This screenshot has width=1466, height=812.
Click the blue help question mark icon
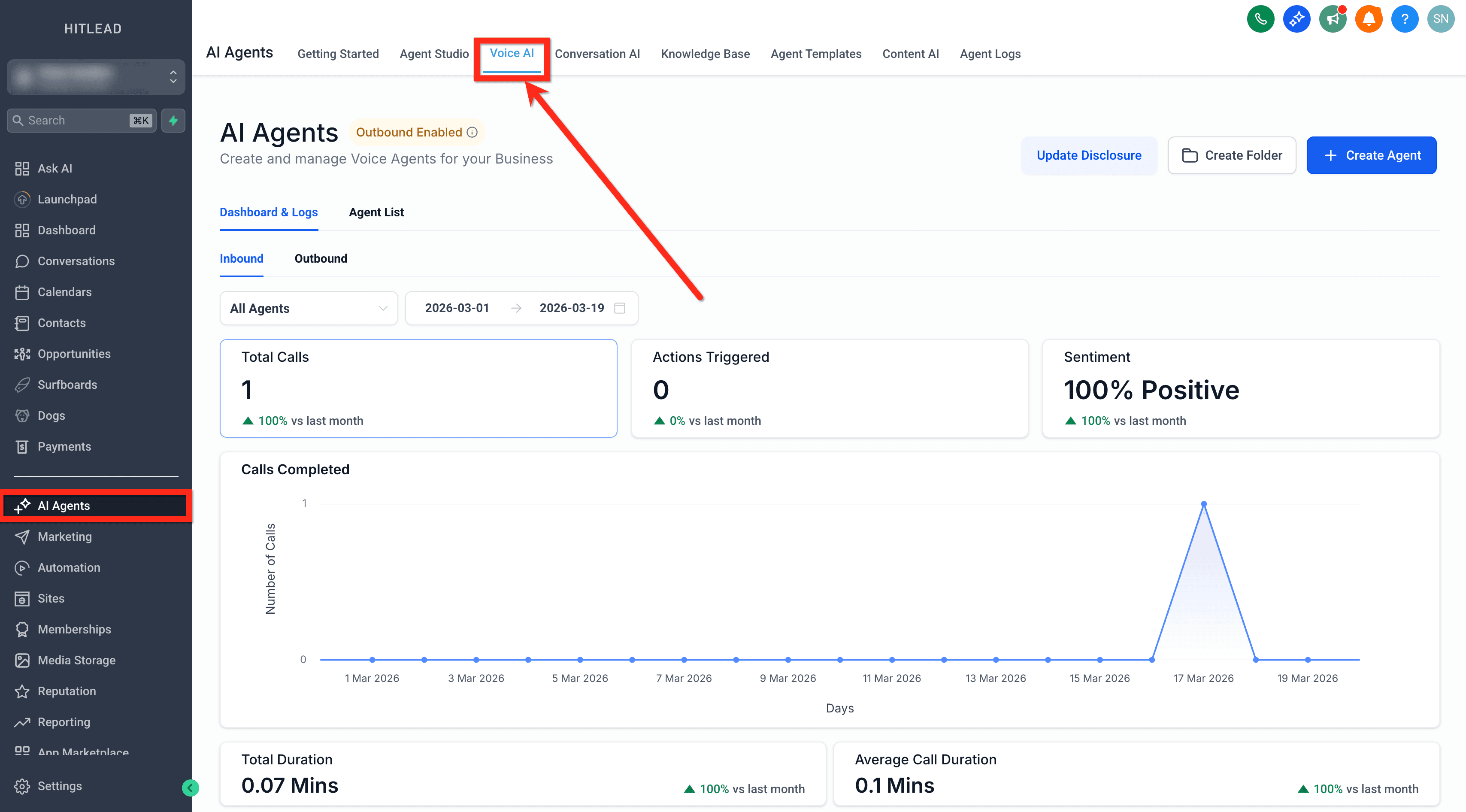[x=1405, y=19]
